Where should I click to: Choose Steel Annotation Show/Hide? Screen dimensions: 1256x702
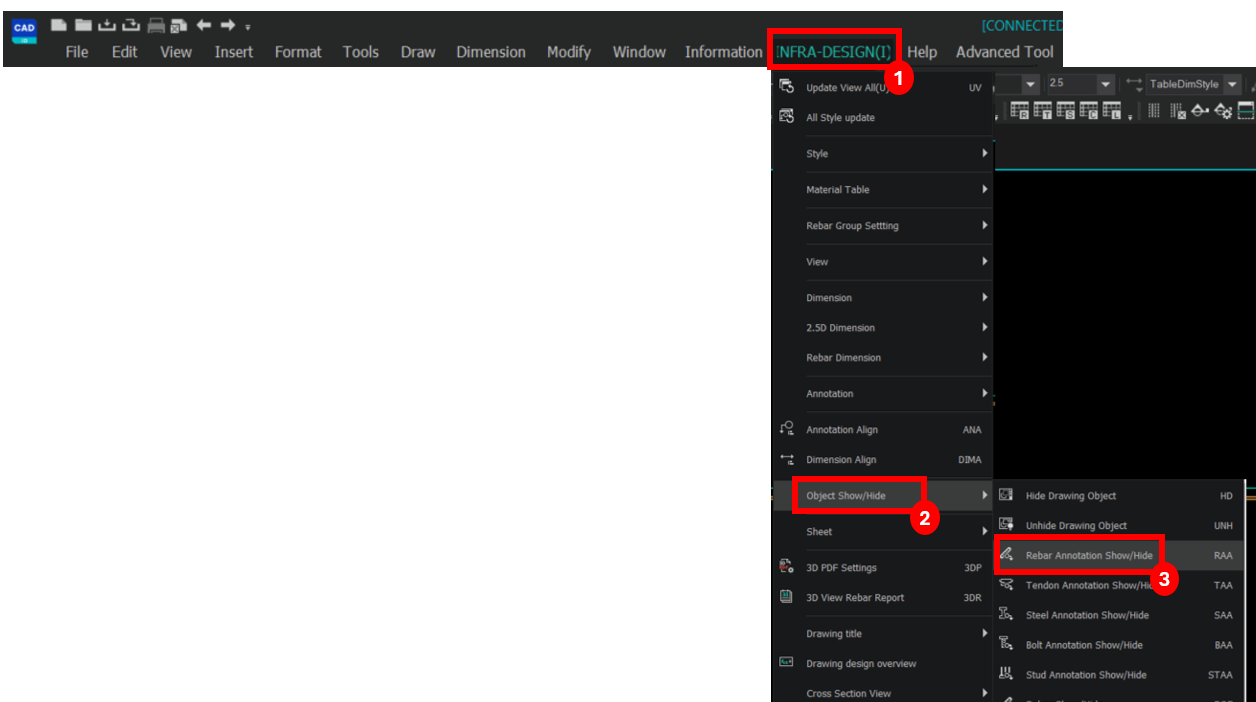[x=1119, y=616]
